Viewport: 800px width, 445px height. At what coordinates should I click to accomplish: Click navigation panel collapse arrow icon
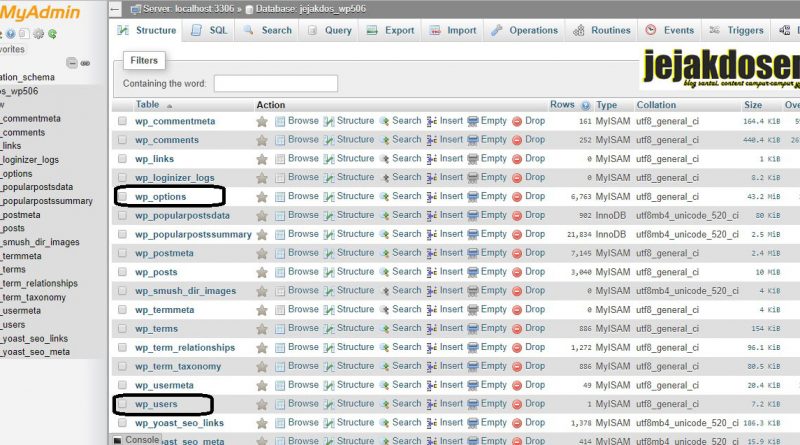(115, 9)
